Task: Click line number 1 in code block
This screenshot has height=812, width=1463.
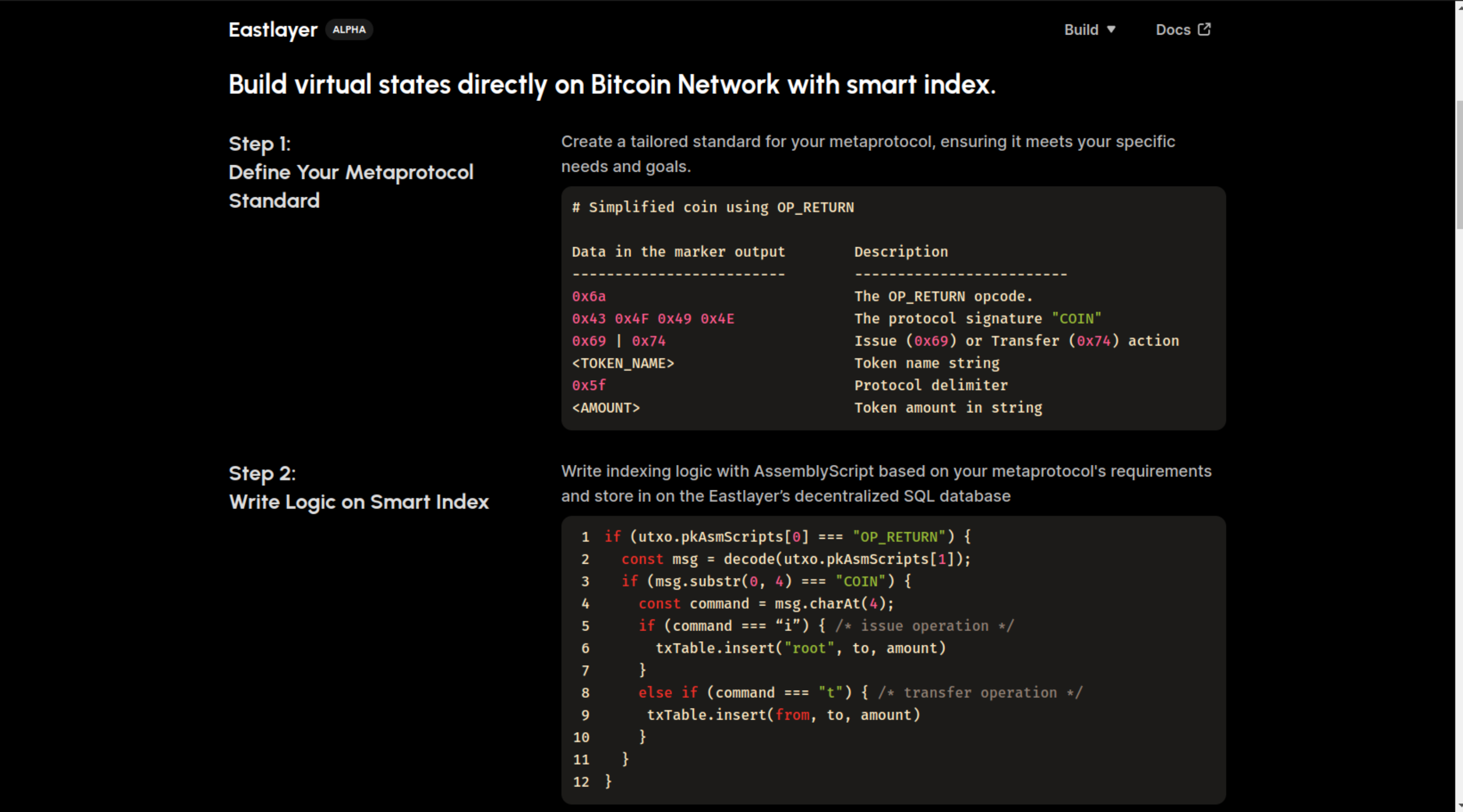Action: (x=585, y=537)
